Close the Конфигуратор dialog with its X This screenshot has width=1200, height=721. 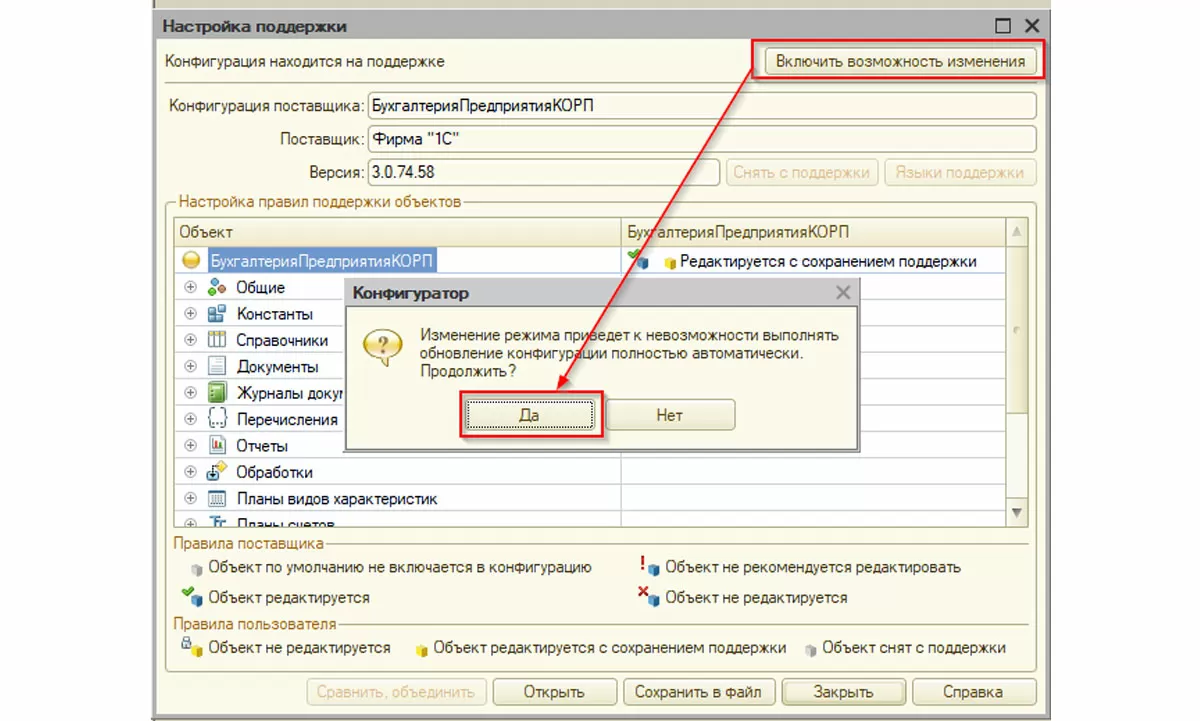click(x=843, y=293)
